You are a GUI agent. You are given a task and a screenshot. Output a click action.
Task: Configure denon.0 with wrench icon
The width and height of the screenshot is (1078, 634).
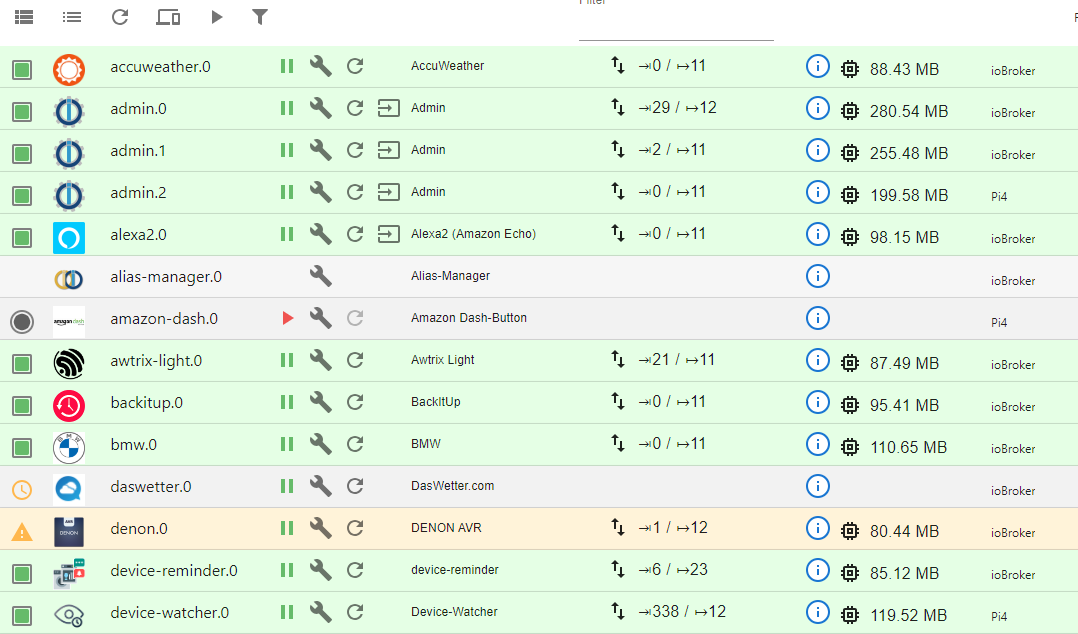click(320, 527)
